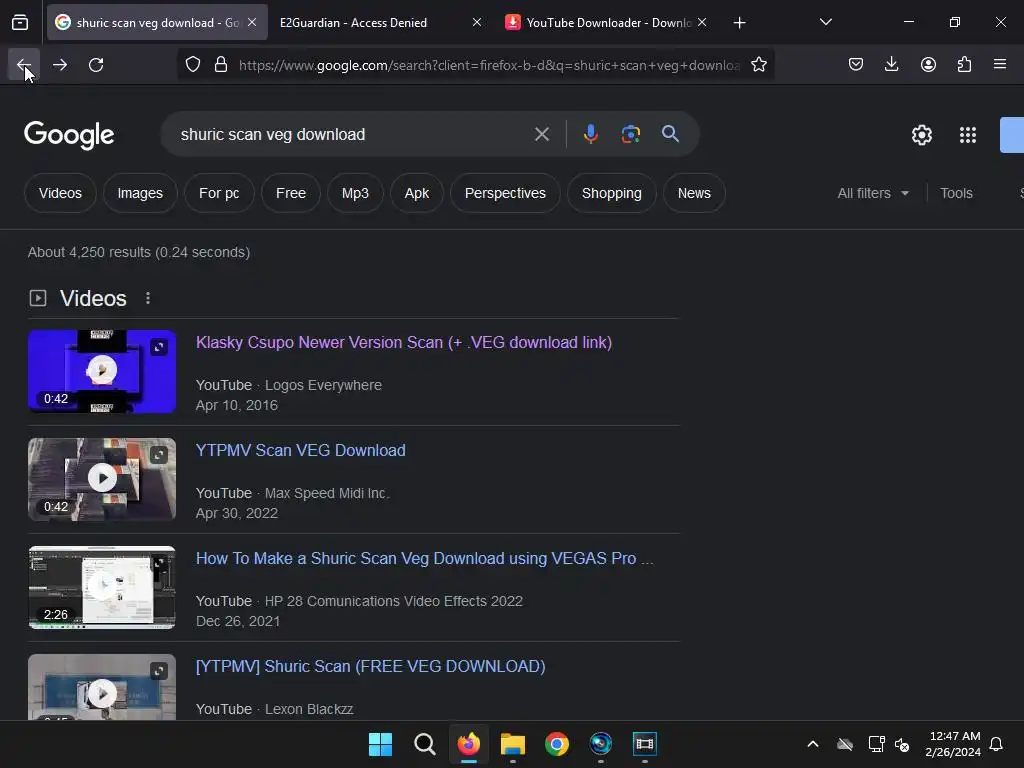
Task: Open Firefox tracking protection shield
Action: point(193,65)
